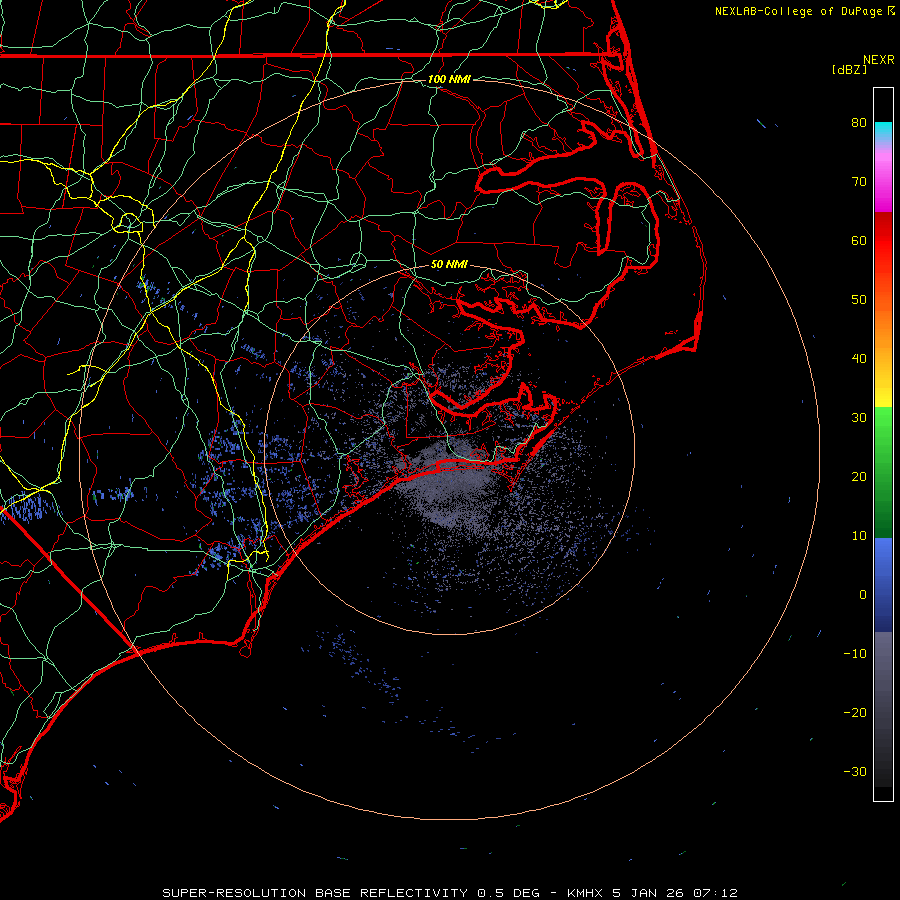Click the 50 NMI range ring label
The height and width of the screenshot is (900, 900).
tap(449, 265)
